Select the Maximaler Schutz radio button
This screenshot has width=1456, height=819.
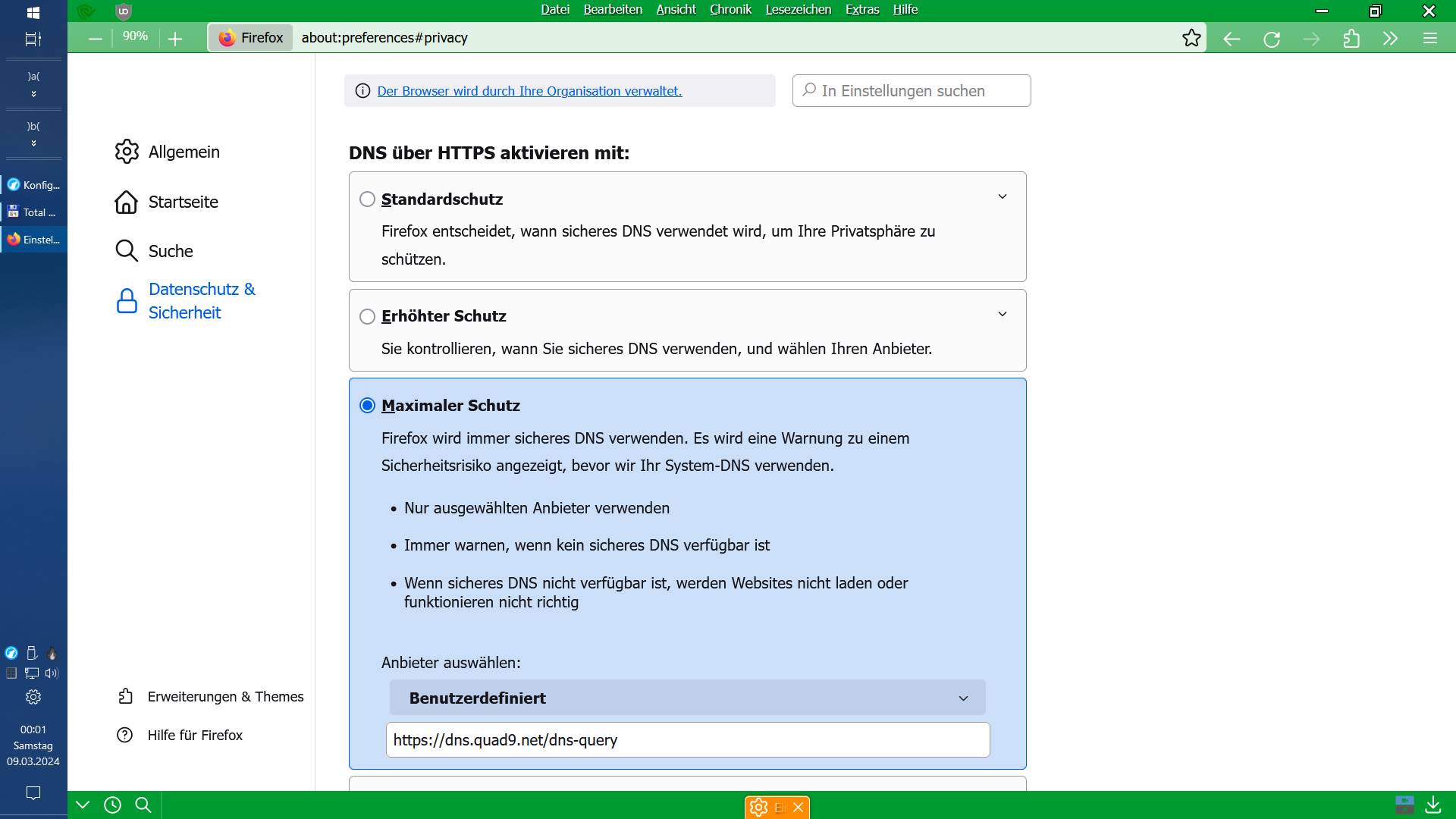[x=368, y=406]
